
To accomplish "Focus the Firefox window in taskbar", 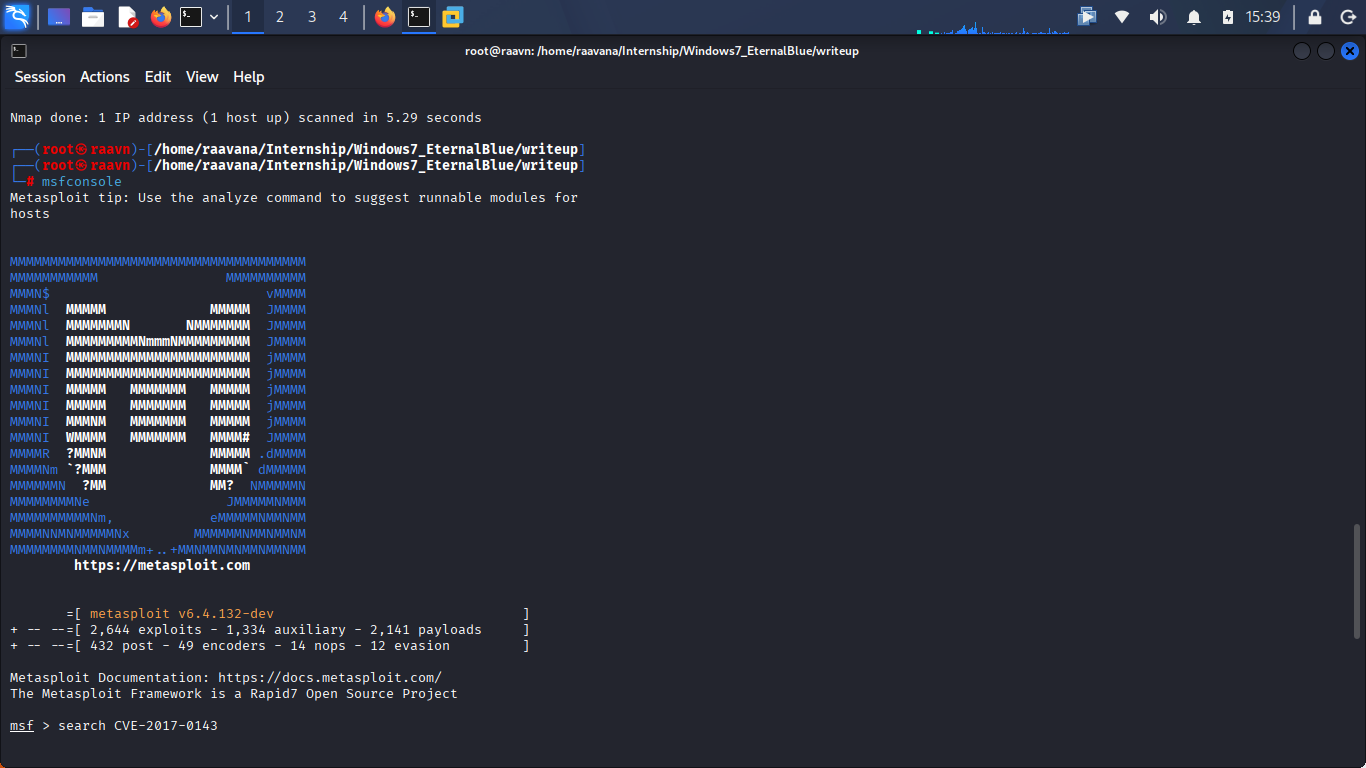I will pyautogui.click(x=385, y=17).
